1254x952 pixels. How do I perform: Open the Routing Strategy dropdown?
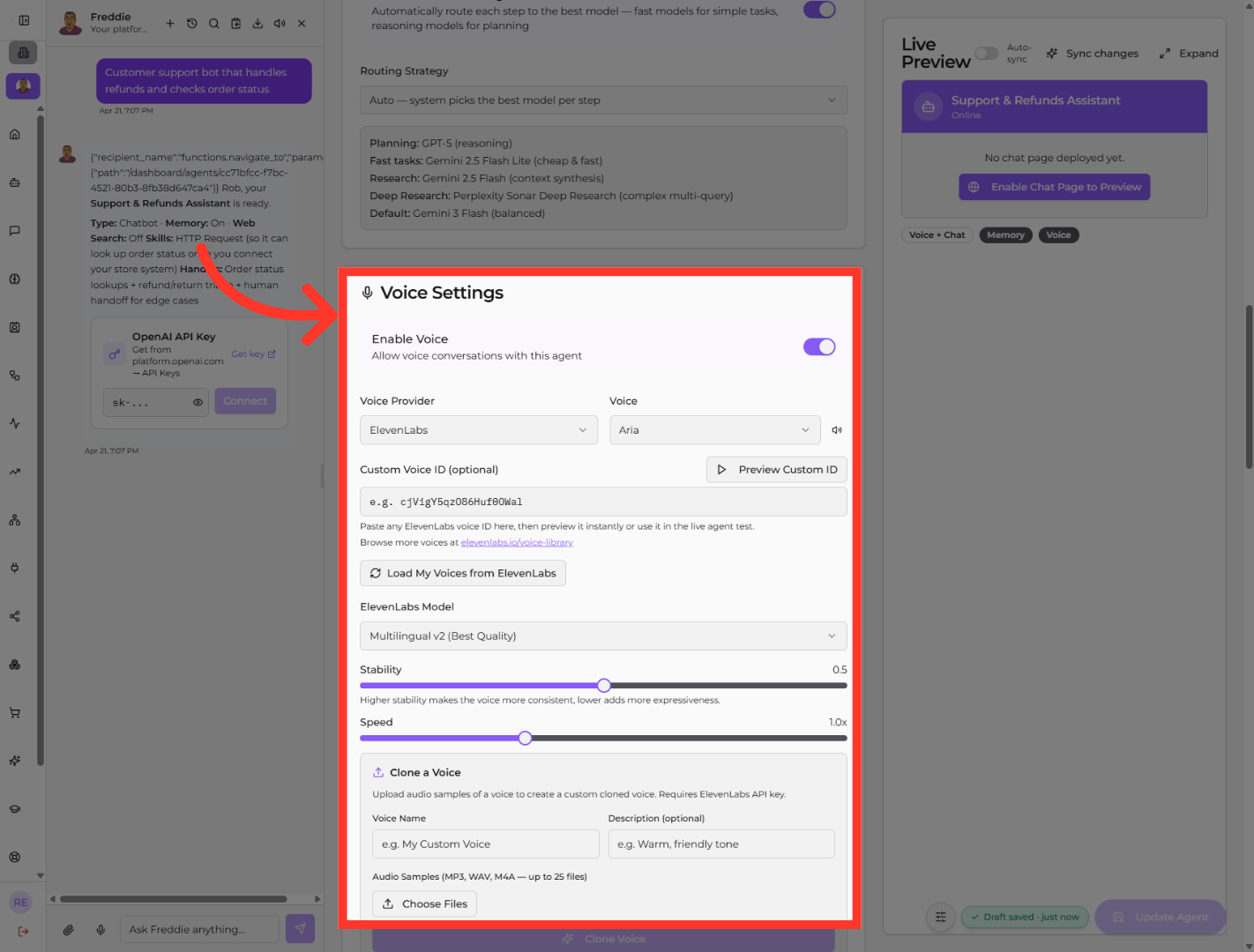pyautogui.click(x=603, y=100)
